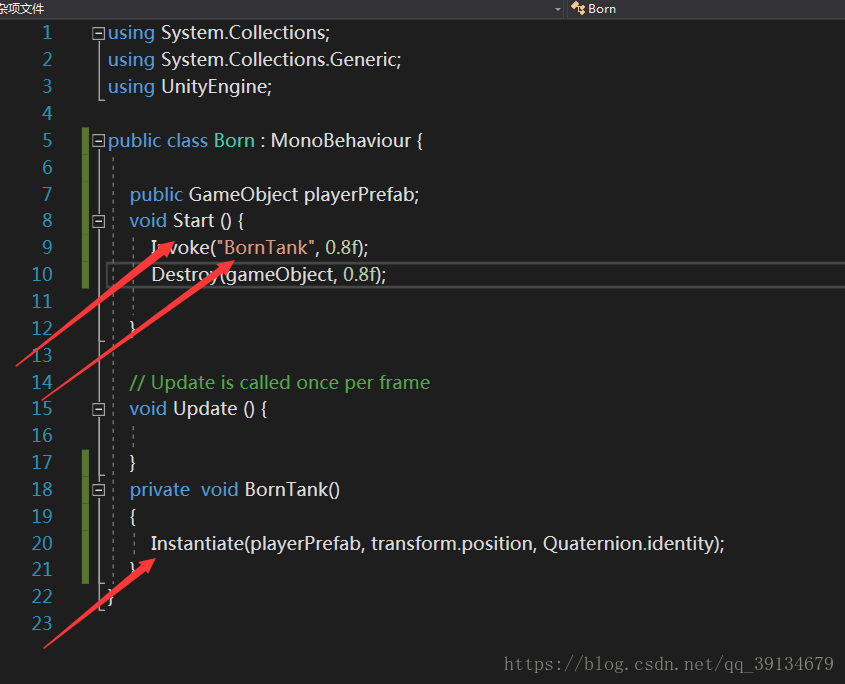Click on 'System.Collections;' in line 1

(246, 33)
